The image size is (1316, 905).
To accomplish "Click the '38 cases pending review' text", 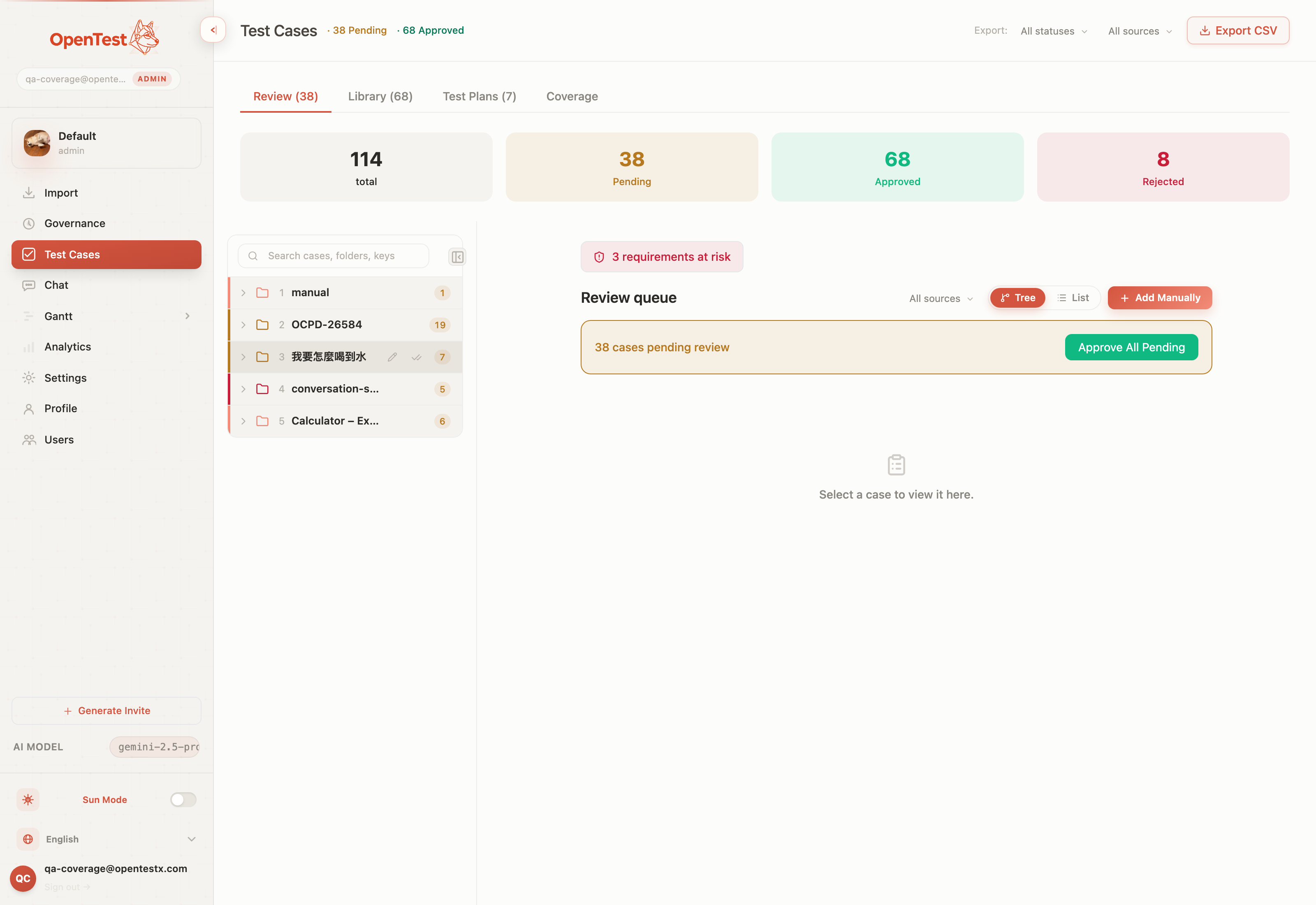I will (662, 347).
